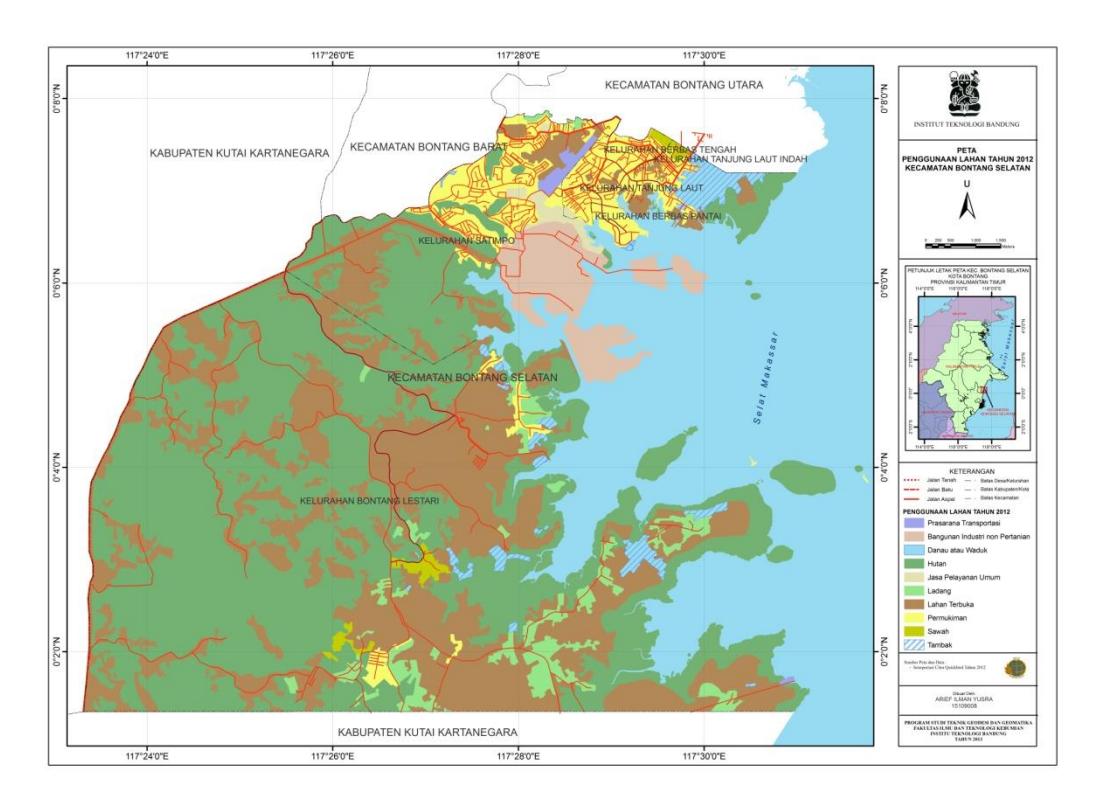
Task: Click the Jalan Batu dashed line symbol
Action: click(912, 490)
